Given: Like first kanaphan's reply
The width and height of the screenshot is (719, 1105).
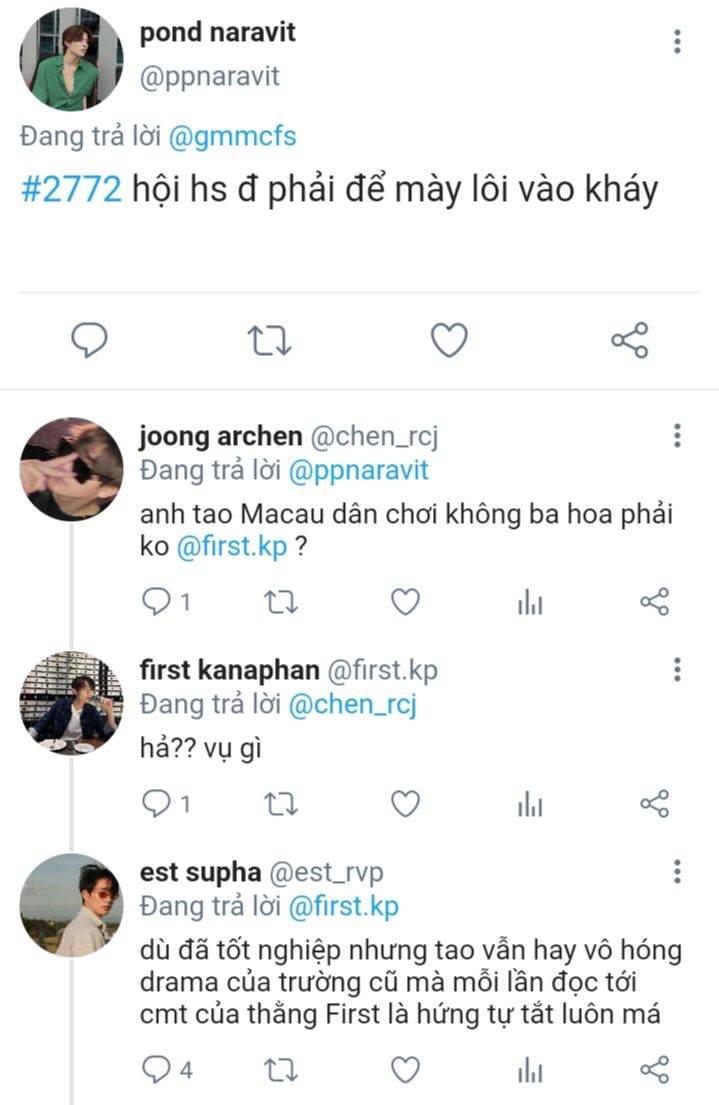Looking at the screenshot, I should (x=404, y=804).
